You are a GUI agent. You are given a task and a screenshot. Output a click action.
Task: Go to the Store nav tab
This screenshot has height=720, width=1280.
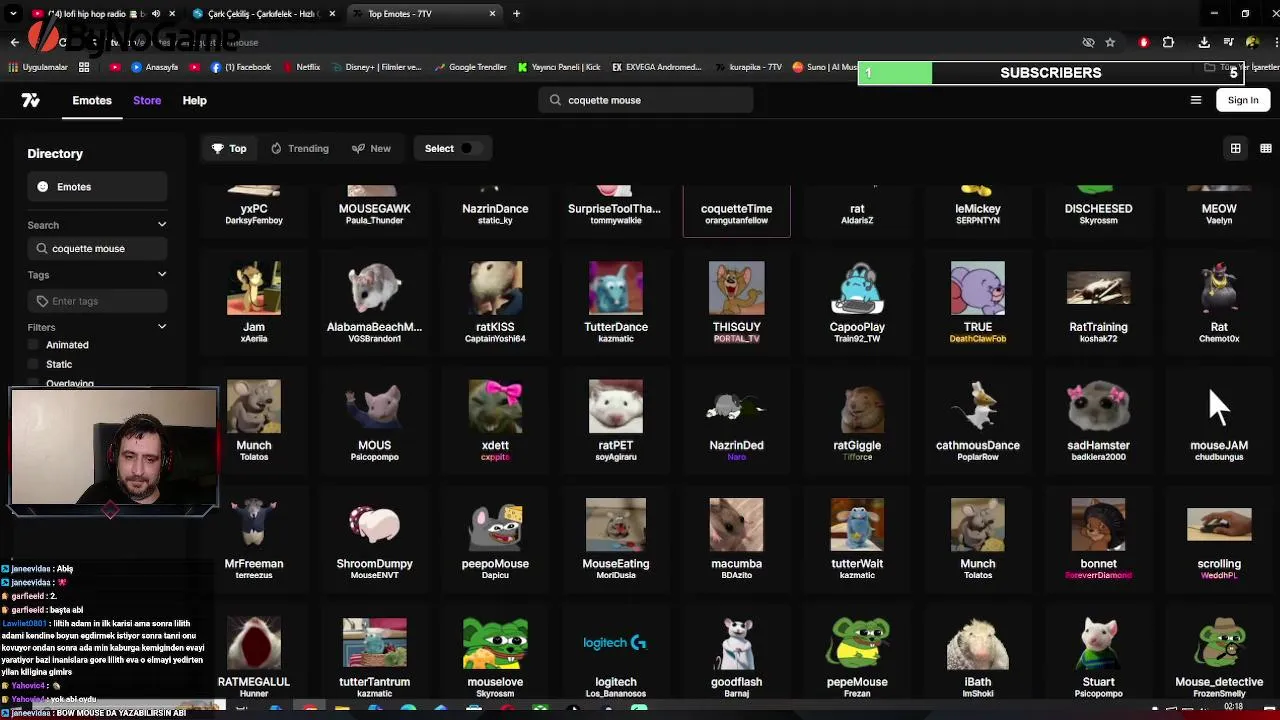[147, 100]
